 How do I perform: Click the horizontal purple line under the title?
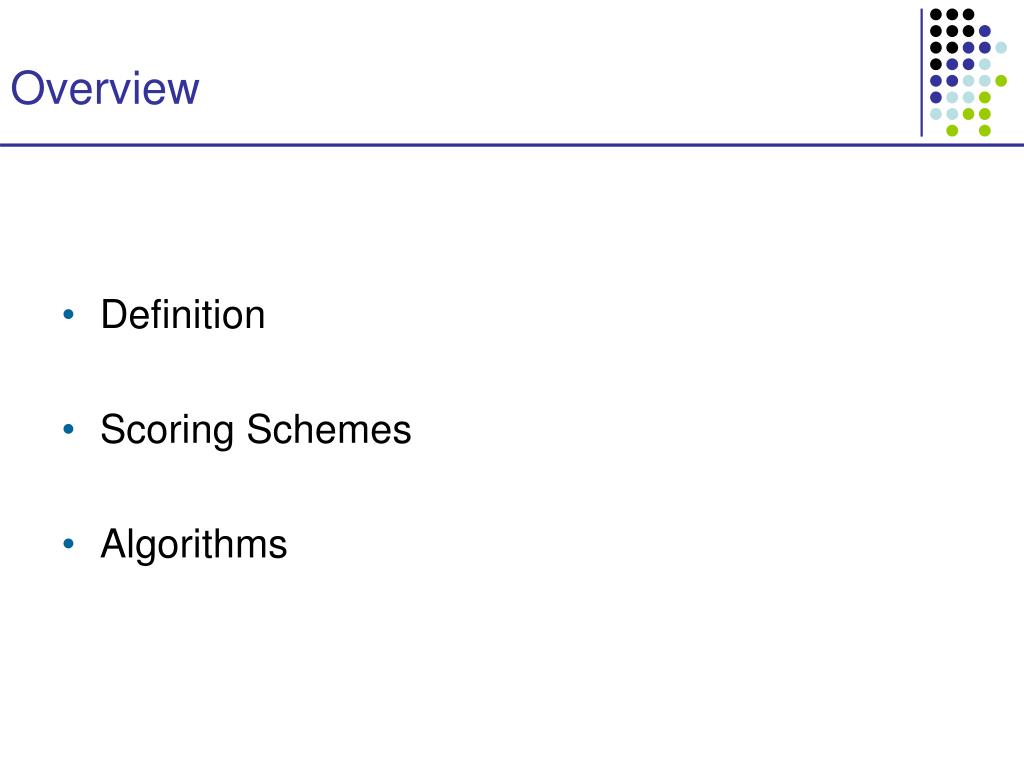coord(512,145)
